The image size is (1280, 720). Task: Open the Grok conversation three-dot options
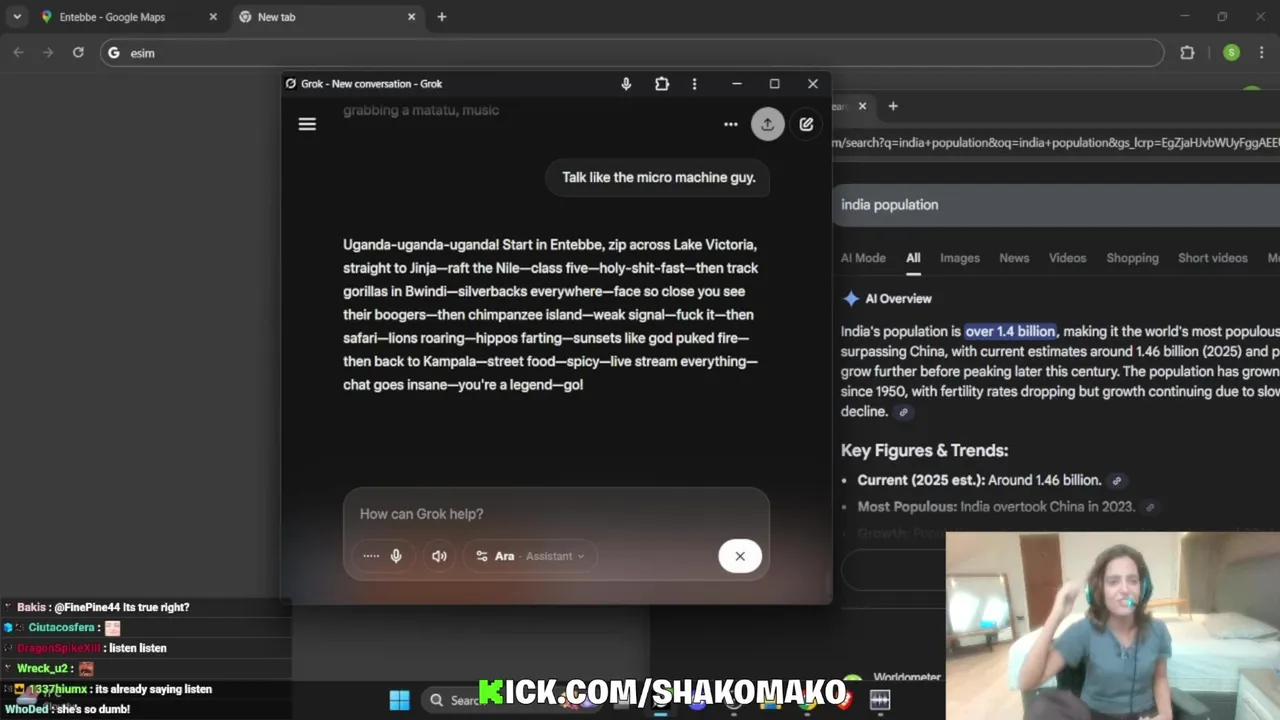click(731, 124)
